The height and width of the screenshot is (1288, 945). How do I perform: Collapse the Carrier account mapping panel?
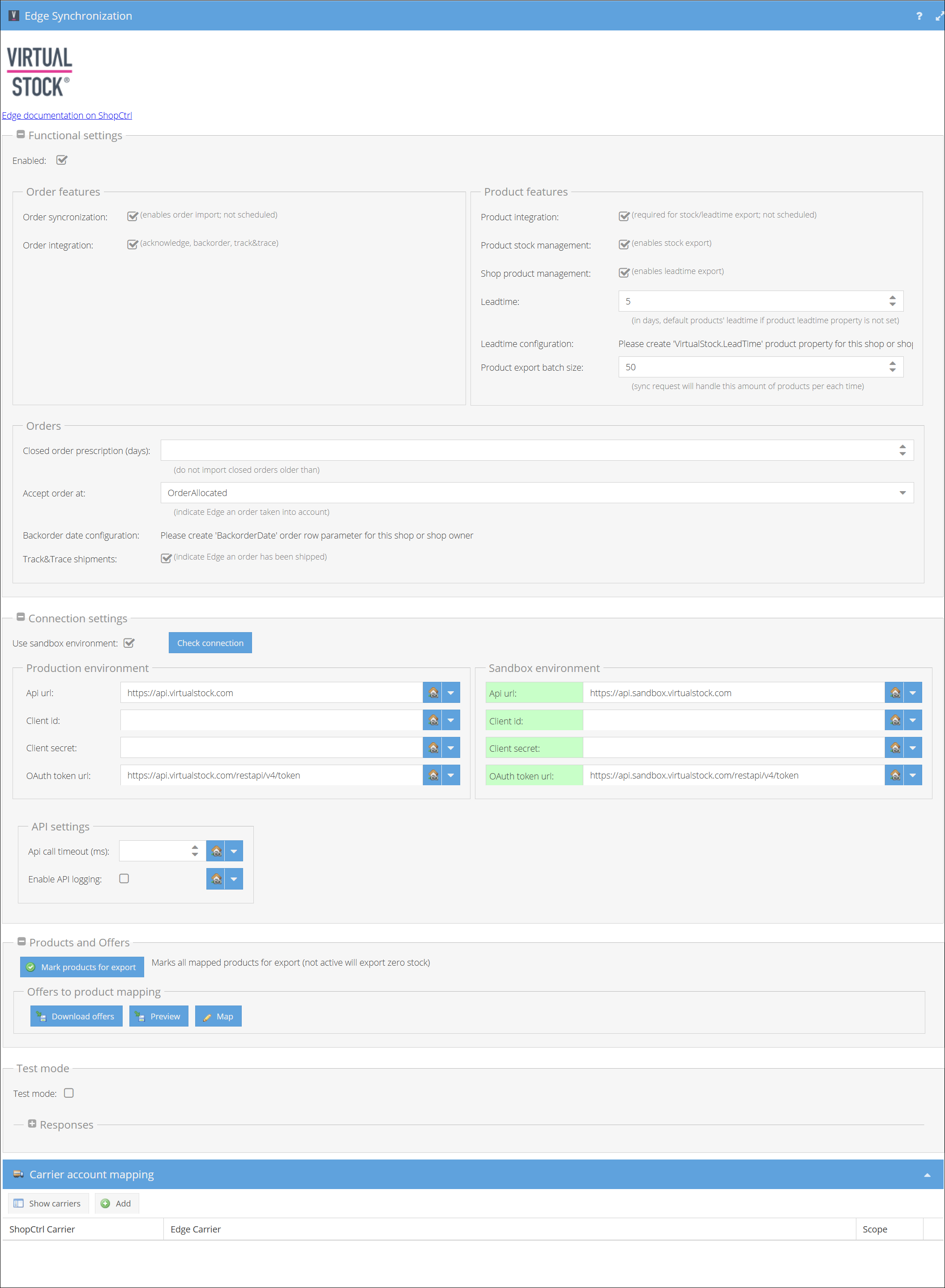click(927, 1175)
